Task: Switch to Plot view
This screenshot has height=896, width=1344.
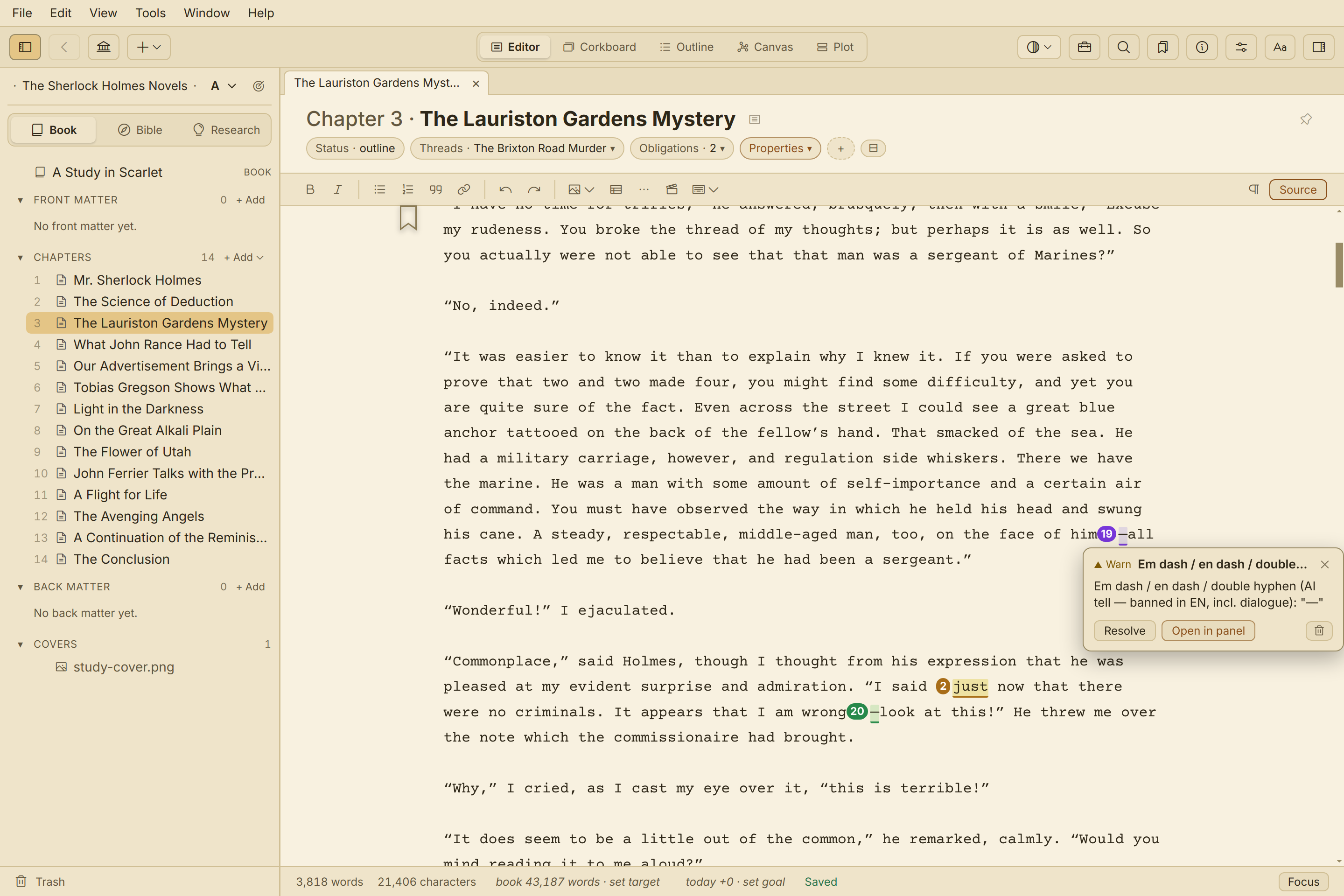Action: pyautogui.click(x=835, y=47)
